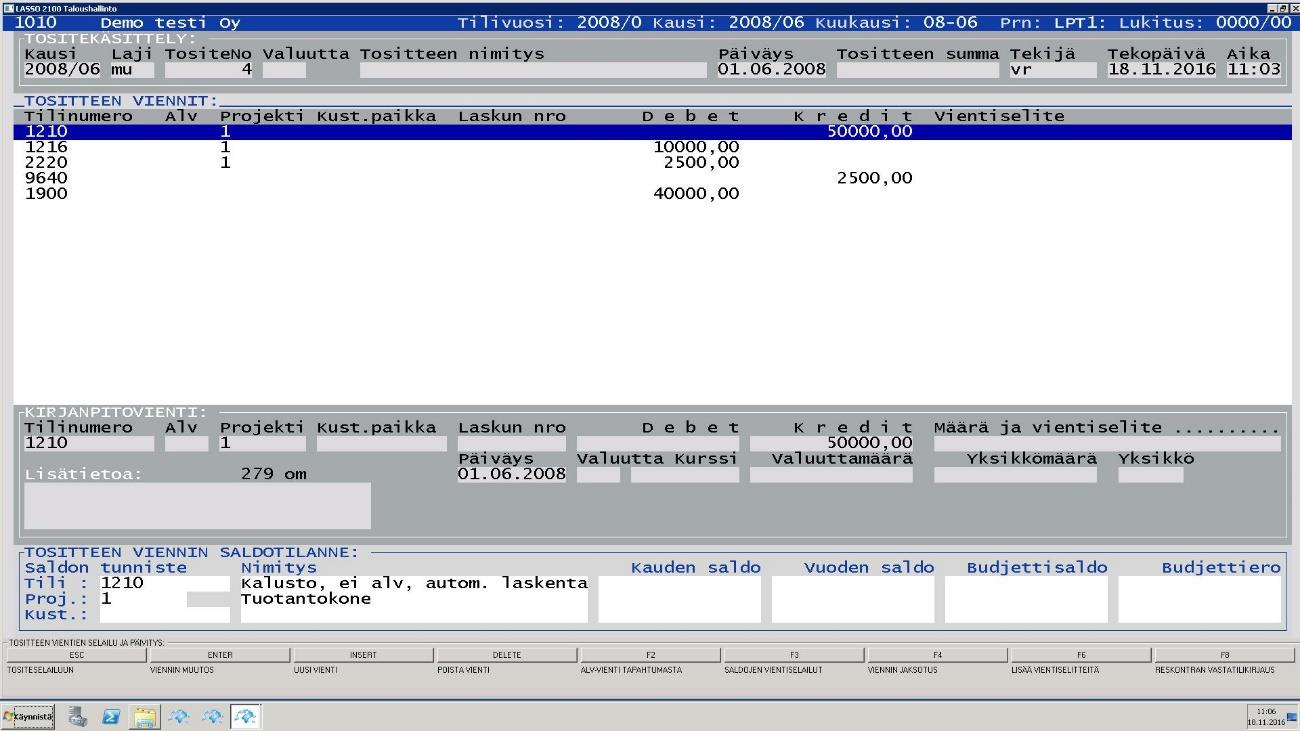Screen dimensions: 1300x731
Task: Click the TositeNo field showing 4
Action: click(x=209, y=70)
